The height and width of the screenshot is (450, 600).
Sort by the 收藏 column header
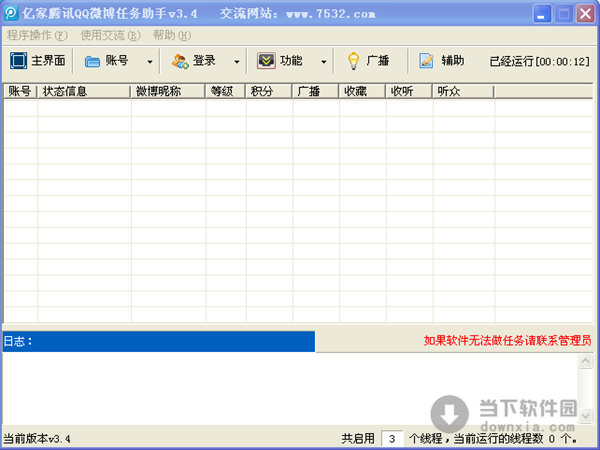click(363, 91)
